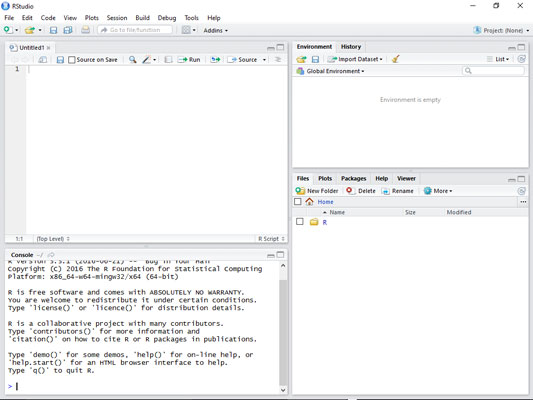Switch to the Viewer tab
This screenshot has width=533, height=400.
406,178
